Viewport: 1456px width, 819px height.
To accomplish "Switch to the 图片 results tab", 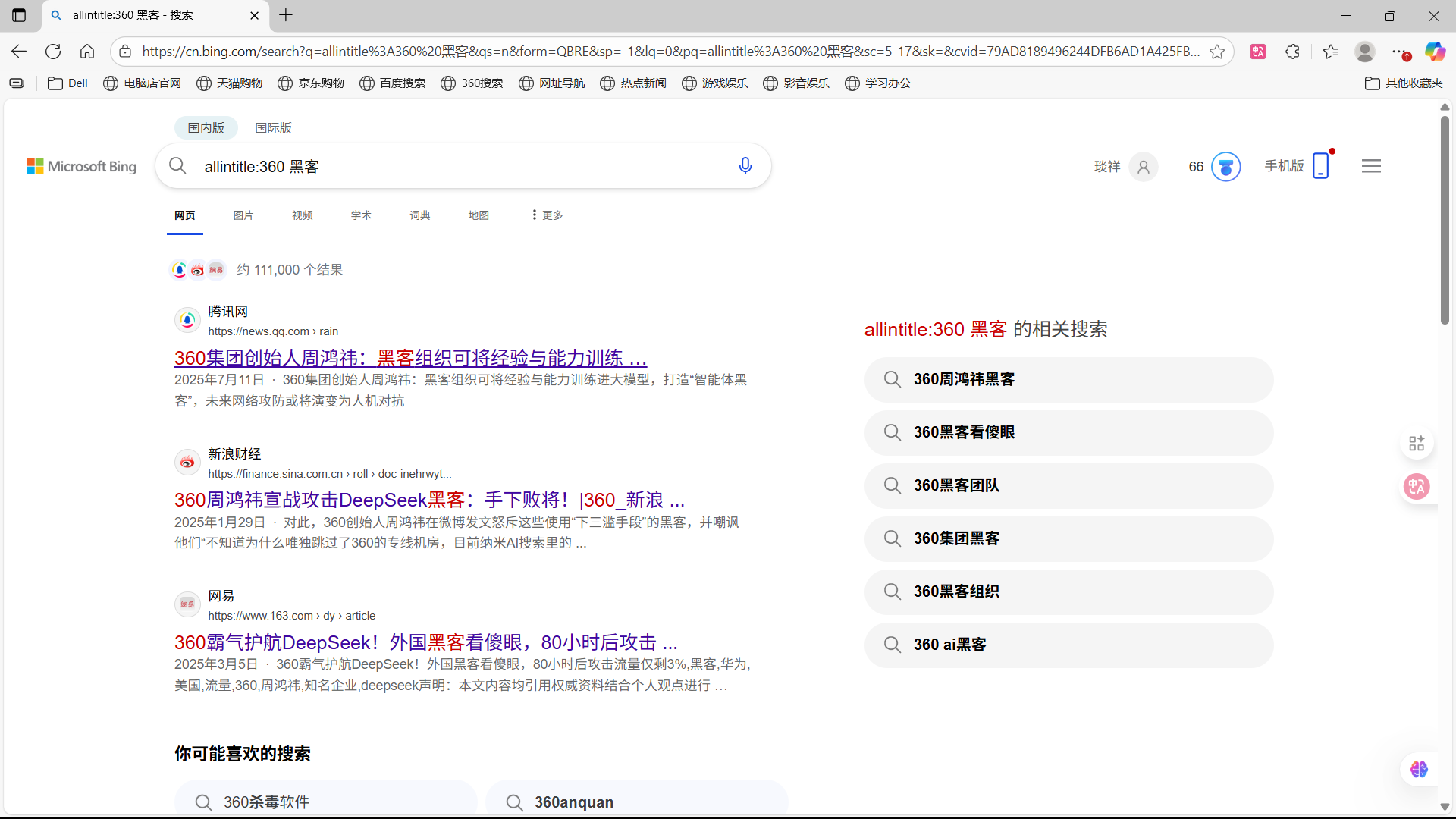I will click(x=243, y=215).
